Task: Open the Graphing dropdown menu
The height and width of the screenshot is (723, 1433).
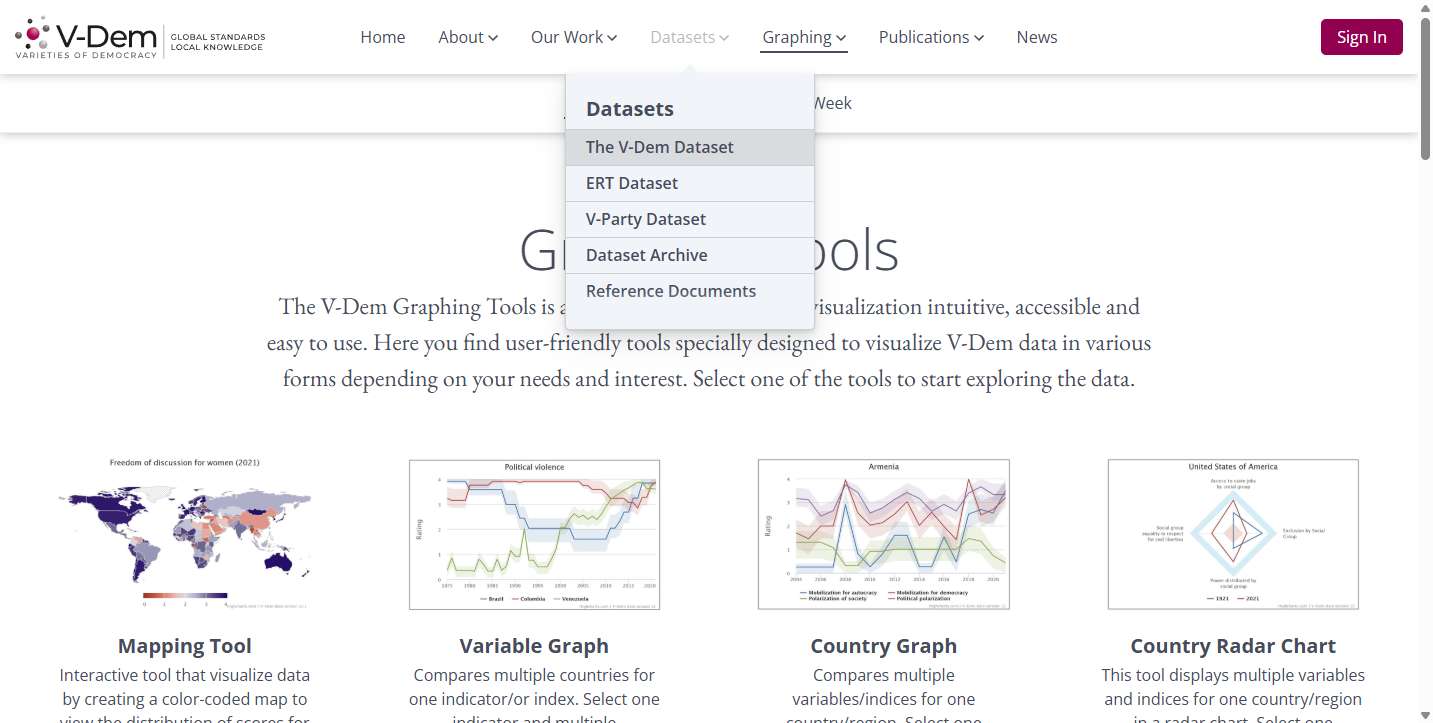Action: coord(804,37)
